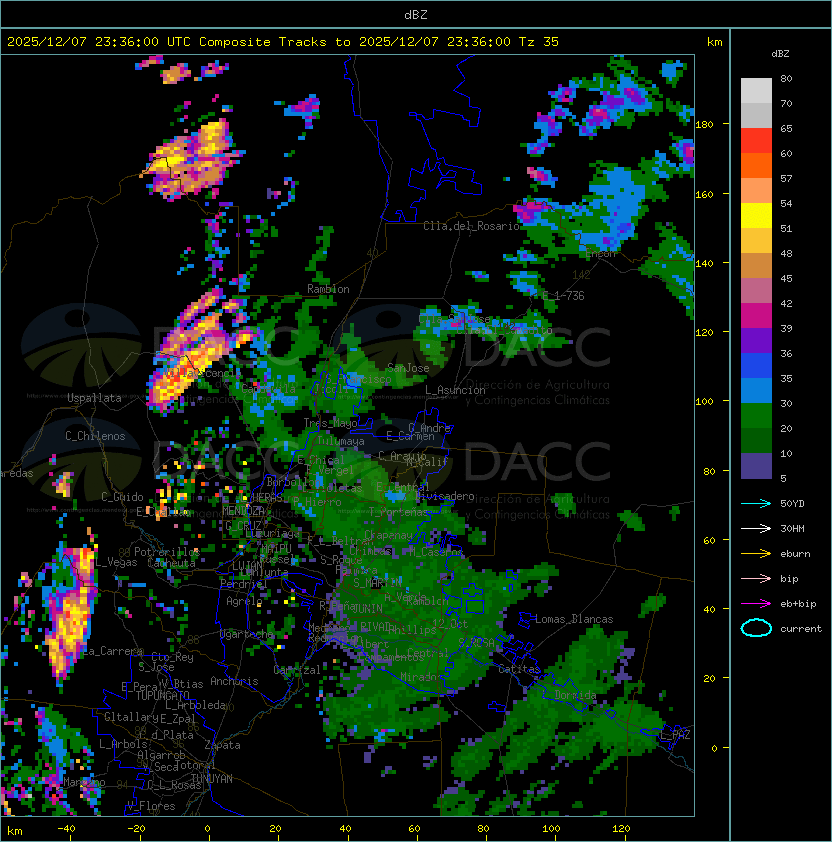This screenshot has width=832, height=842.
Task: Click the 'JUNIN' map label
Action: click(x=368, y=608)
